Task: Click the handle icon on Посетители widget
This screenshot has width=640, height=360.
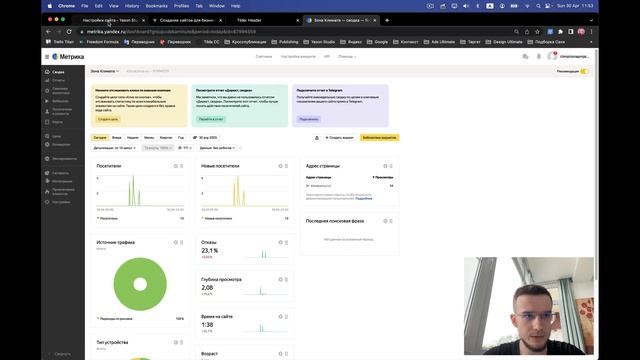Action: [182, 166]
